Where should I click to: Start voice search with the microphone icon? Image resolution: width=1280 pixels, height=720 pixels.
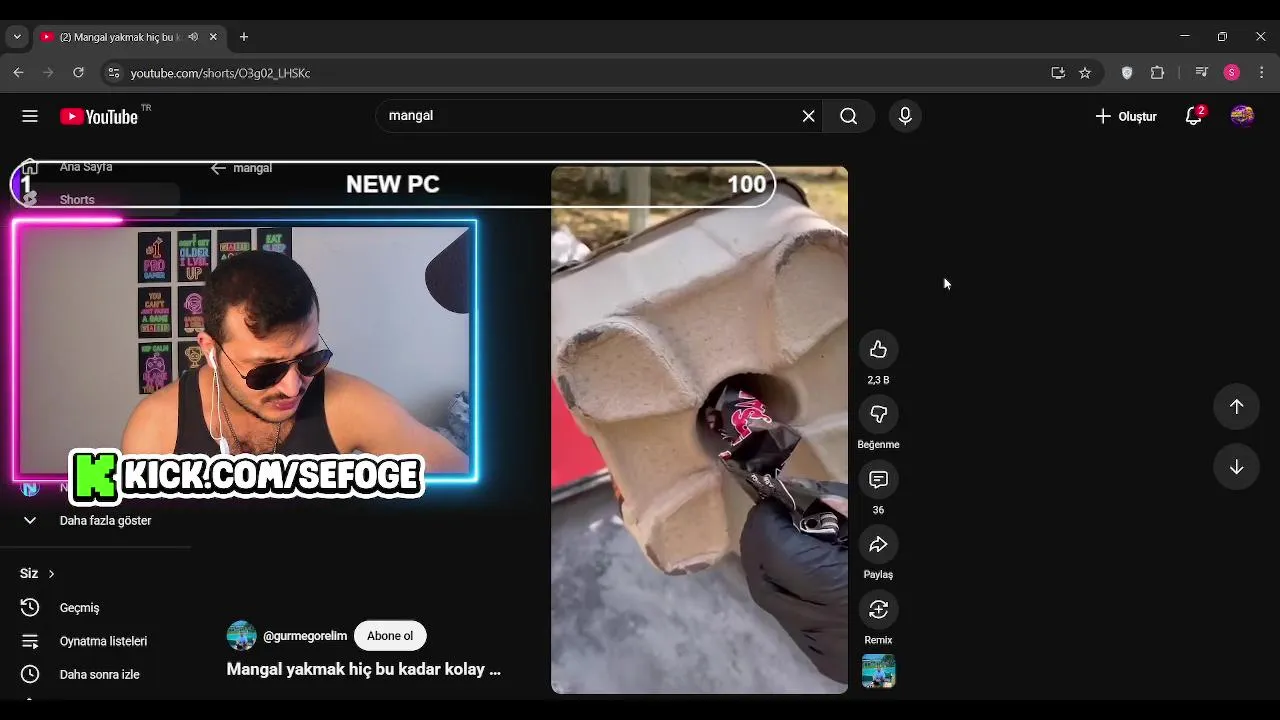click(x=905, y=116)
